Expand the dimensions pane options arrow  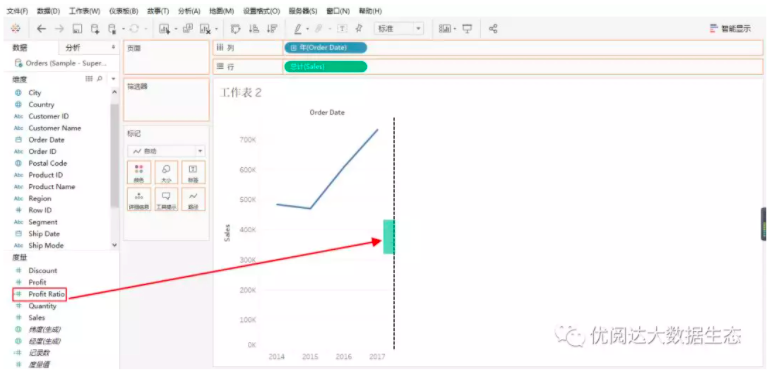click(114, 78)
